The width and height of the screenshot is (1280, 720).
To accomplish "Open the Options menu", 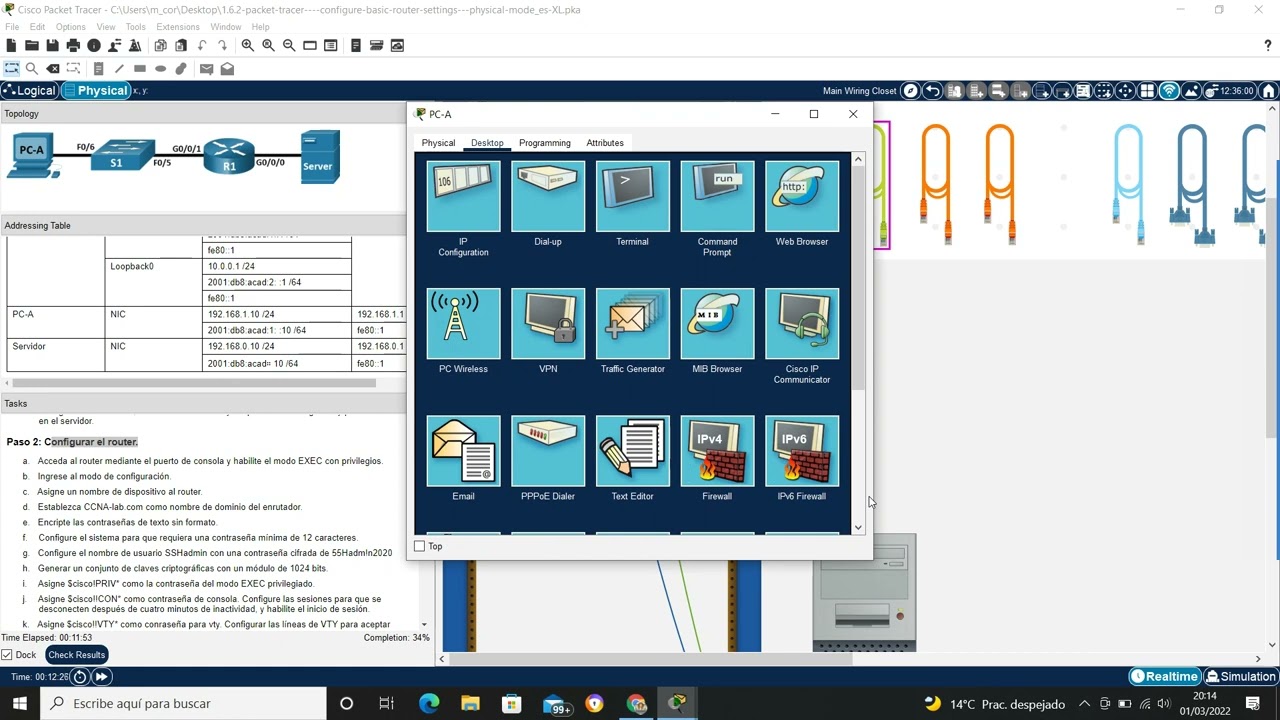I will click(x=70, y=27).
